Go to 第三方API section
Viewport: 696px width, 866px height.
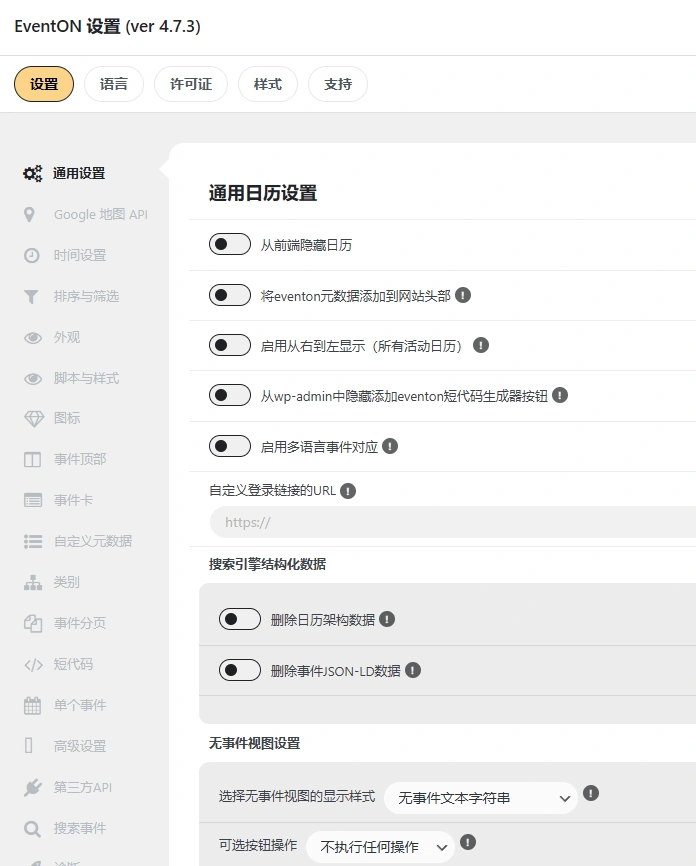[x=84, y=788]
